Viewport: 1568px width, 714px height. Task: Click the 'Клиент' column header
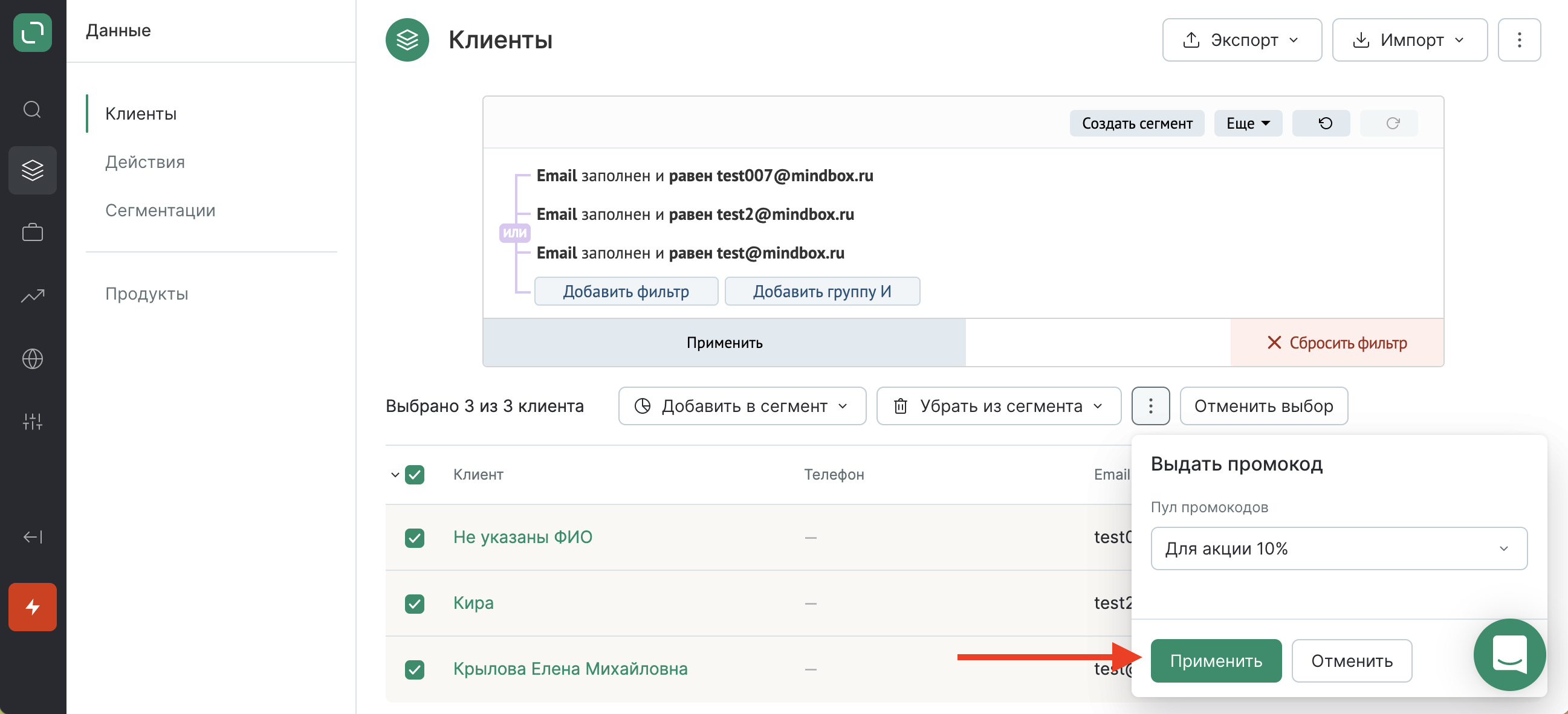point(478,474)
